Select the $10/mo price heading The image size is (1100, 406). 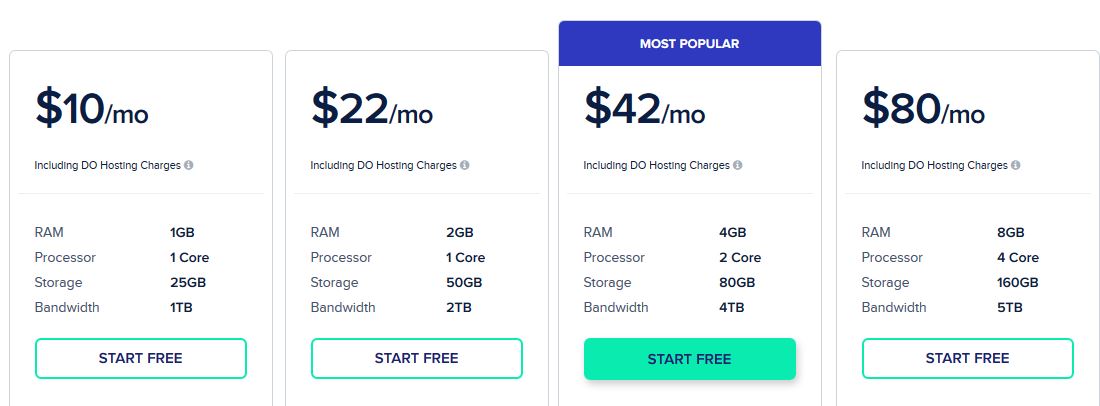[x=92, y=109]
